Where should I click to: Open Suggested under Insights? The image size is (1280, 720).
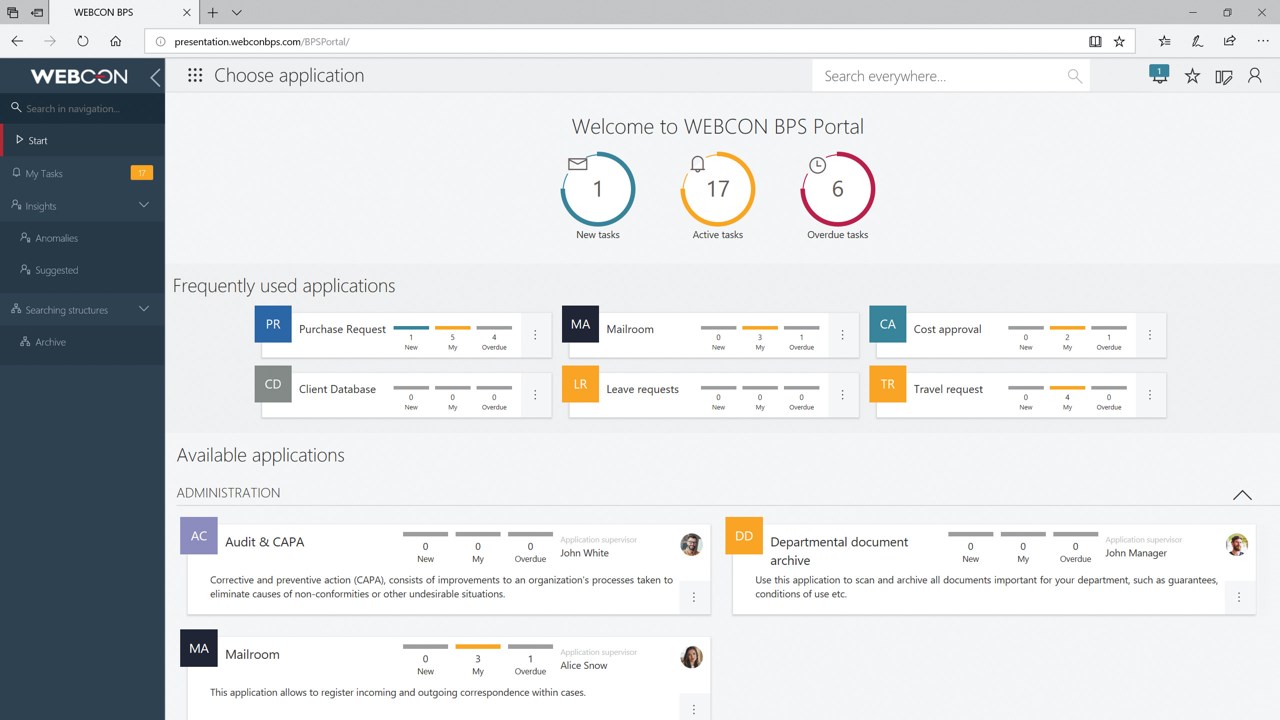click(83, 270)
